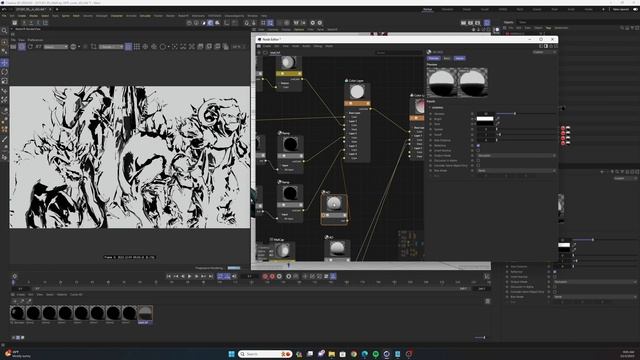Open Output Mode dropdown in Node Editor
Image resolution: width=640 pixels, height=360 pixels.
click(x=516, y=156)
